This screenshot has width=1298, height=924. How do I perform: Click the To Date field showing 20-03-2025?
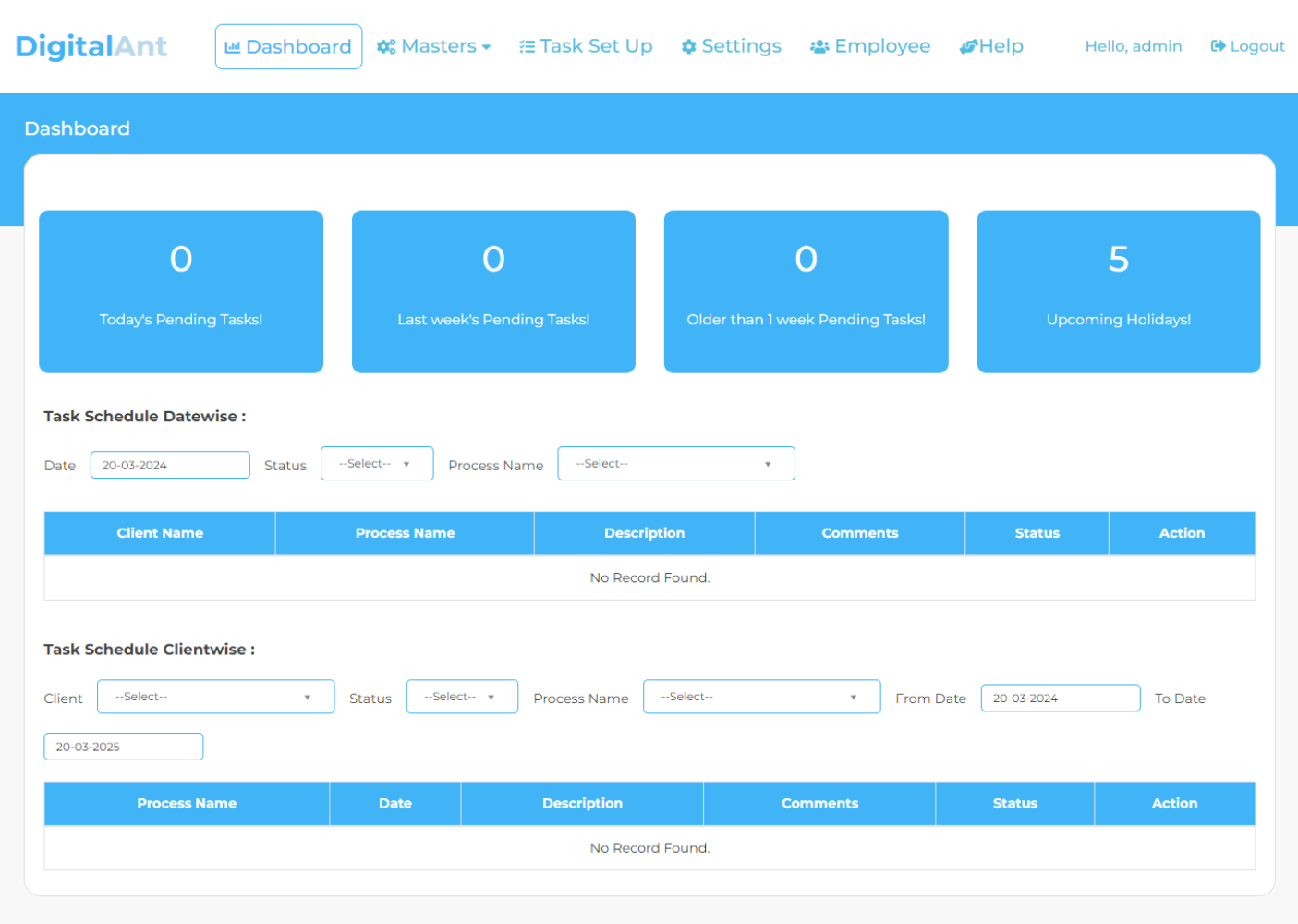coord(123,746)
